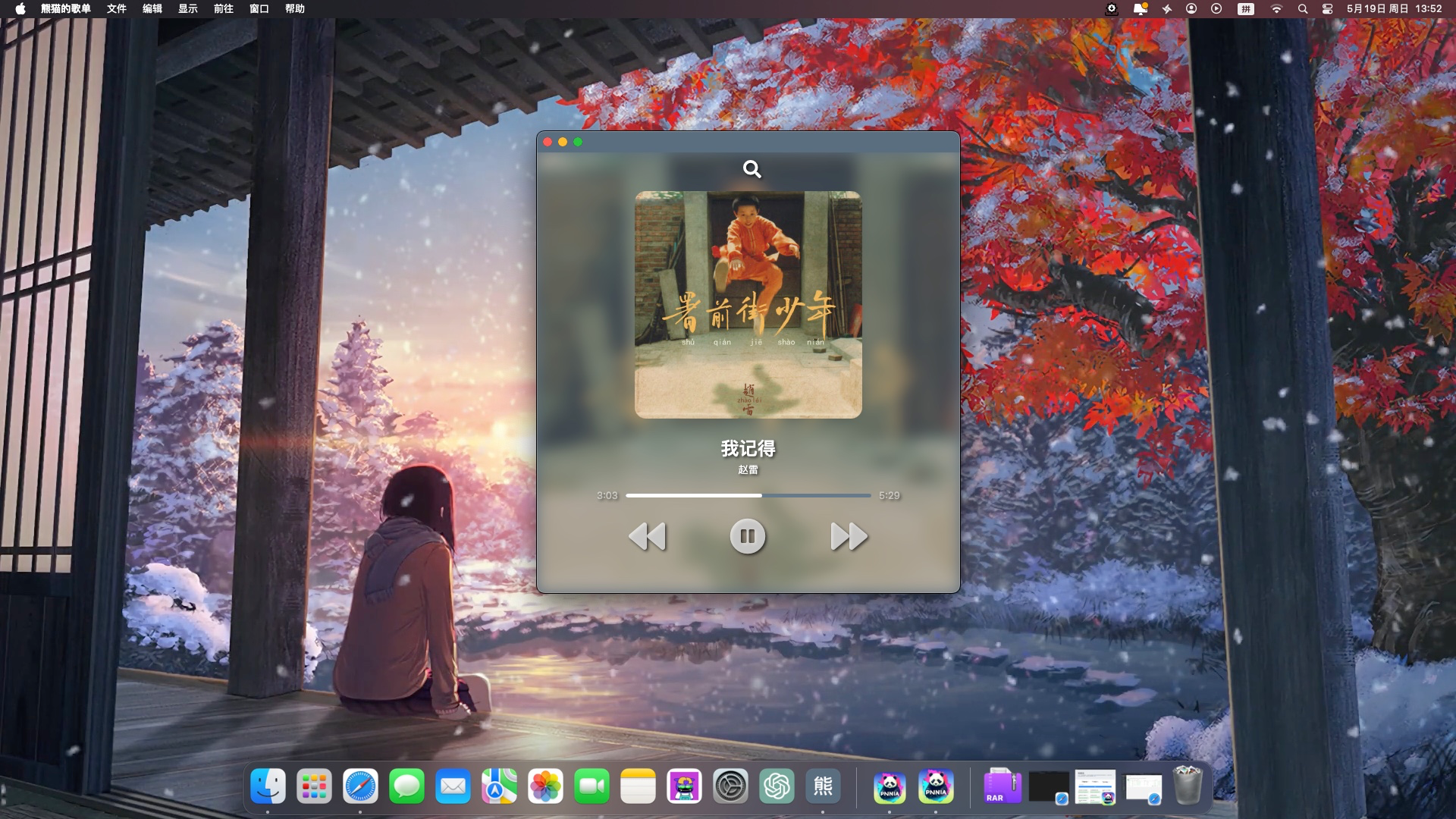Pause the current song
Image resolution: width=1456 pixels, height=819 pixels.
point(747,536)
